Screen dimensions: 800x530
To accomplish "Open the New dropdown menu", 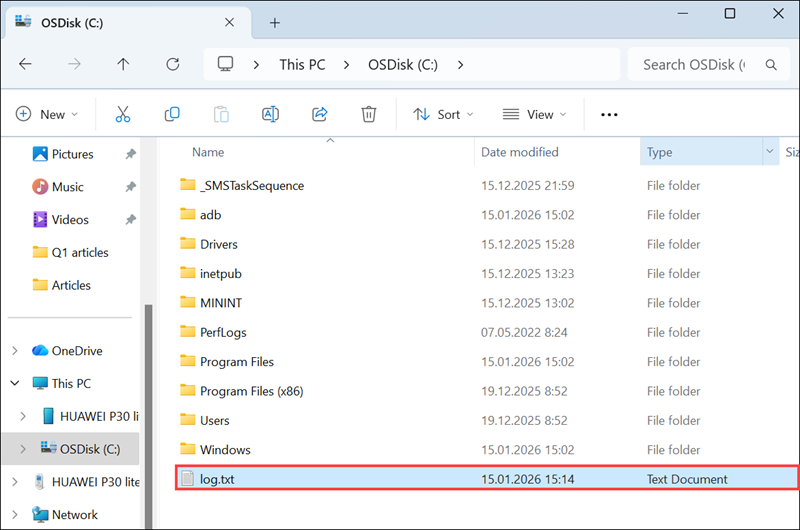I will [46, 114].
